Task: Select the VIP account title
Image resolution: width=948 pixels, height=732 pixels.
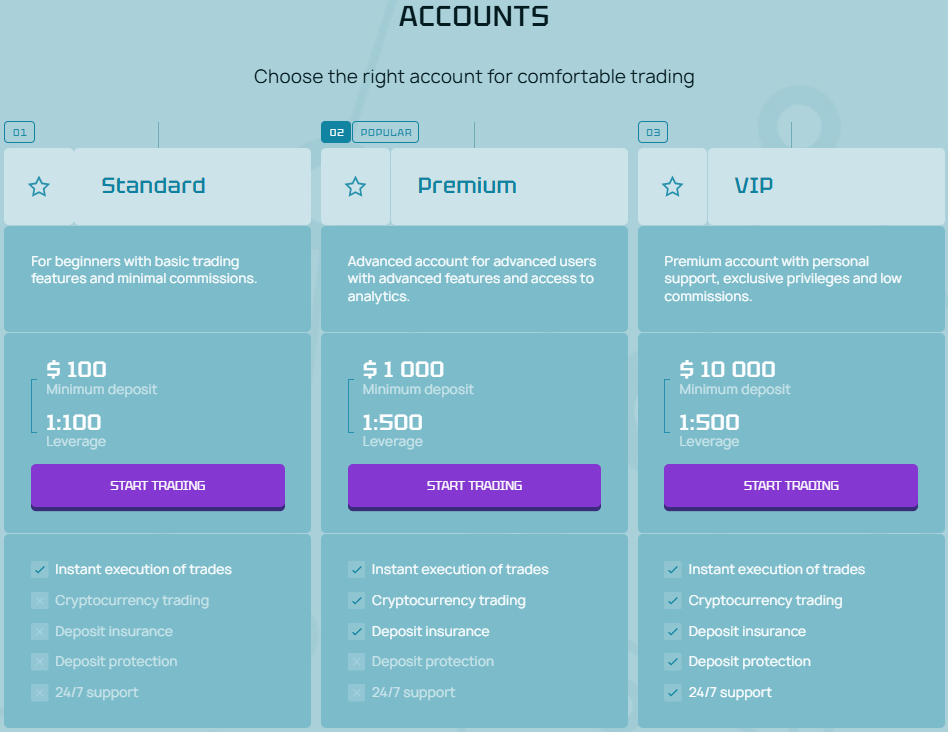Action: [753, 186]
